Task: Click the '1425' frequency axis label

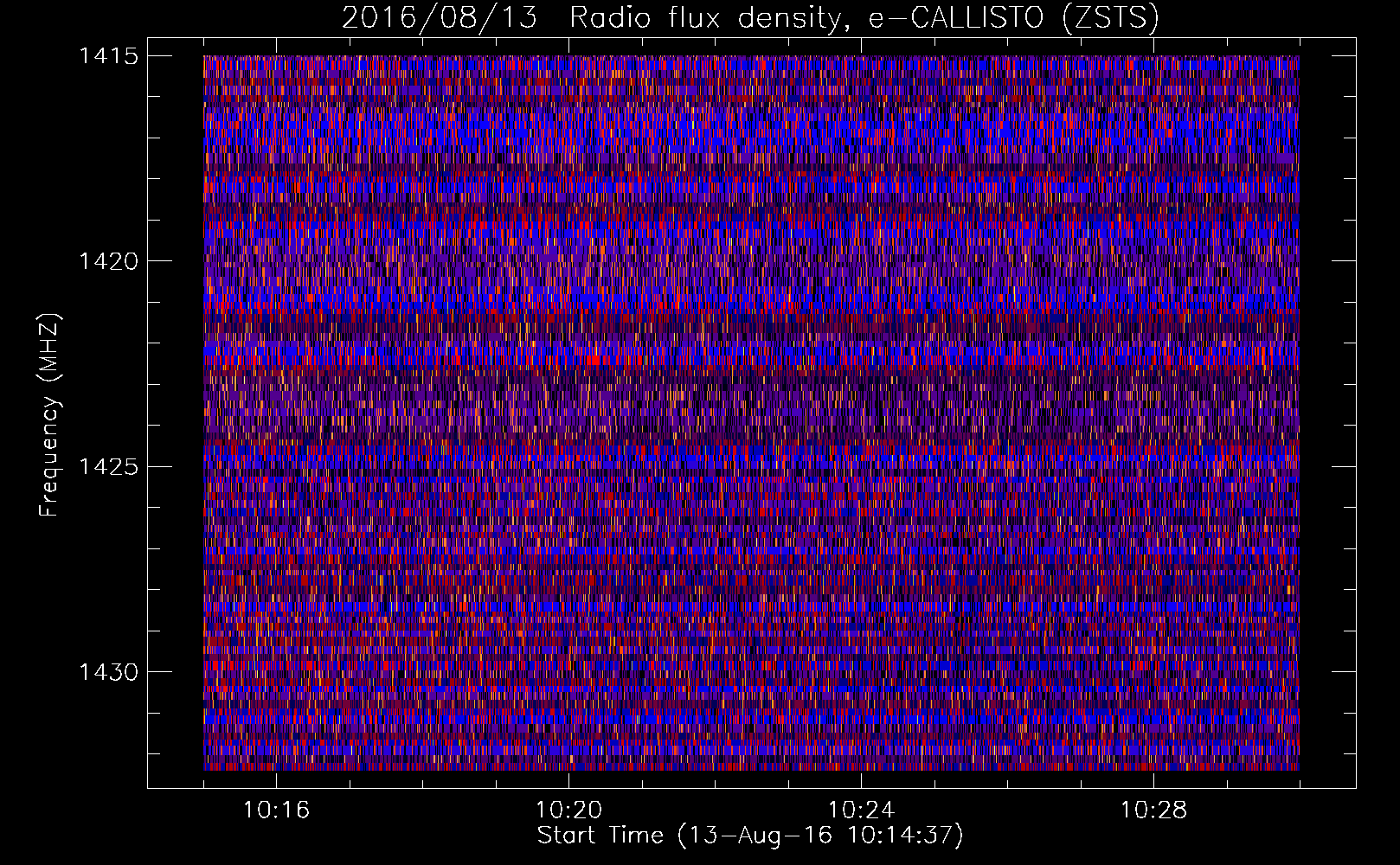Action: [109, 467]
